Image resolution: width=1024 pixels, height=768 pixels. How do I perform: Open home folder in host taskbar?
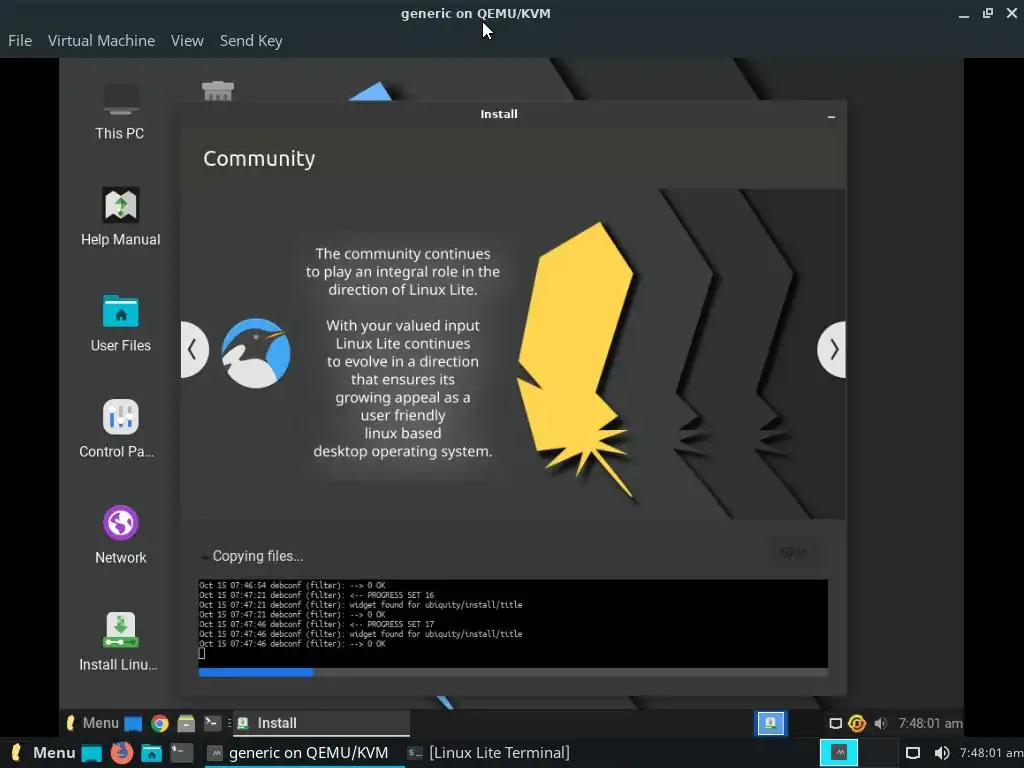tap(152, 754)
